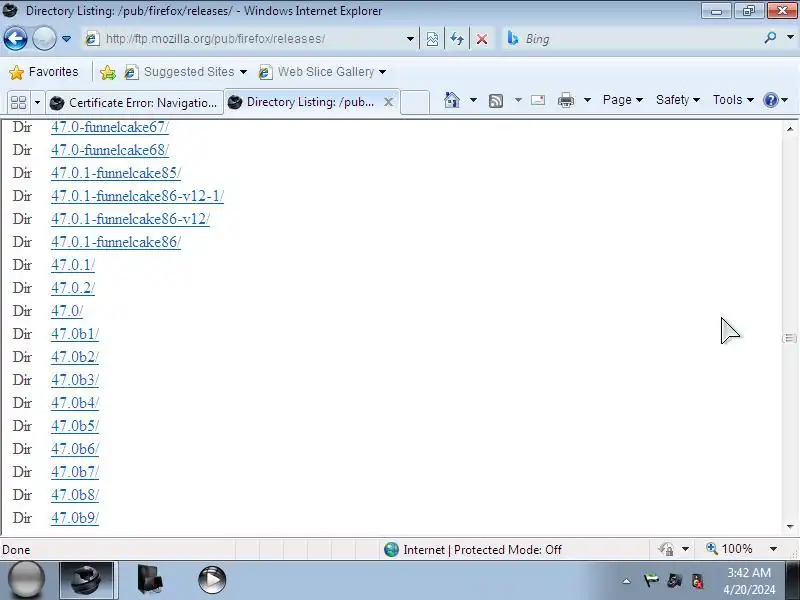Open the 47.0b5/ directory link
The width and height of the screenshot is (800, 600).
point(75,426)
